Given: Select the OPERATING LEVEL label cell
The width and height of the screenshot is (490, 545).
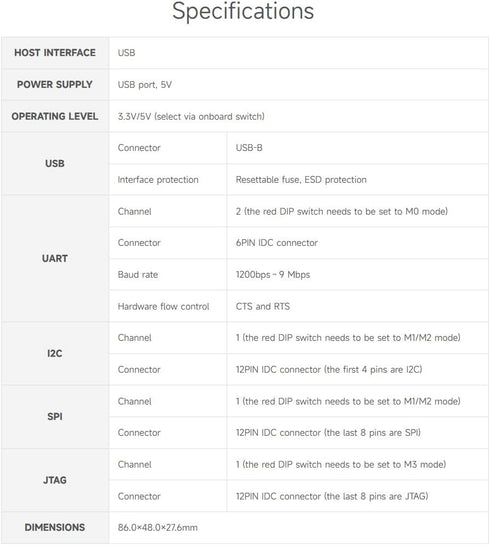Looking at the screenshot, I should coord(55,116).
